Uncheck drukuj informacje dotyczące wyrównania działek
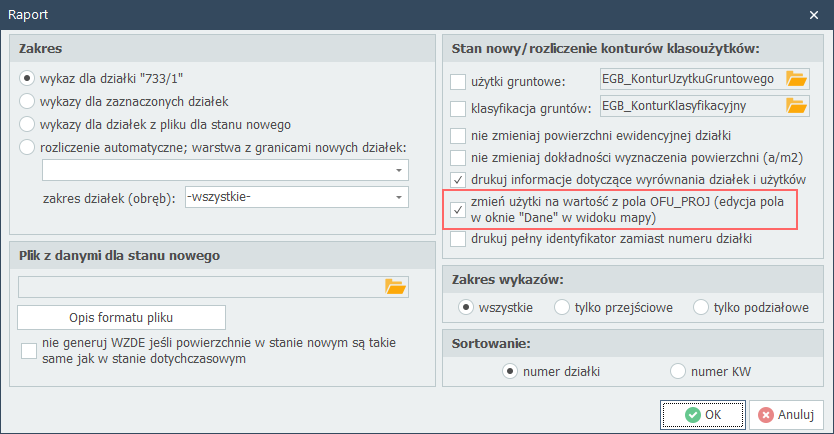The height and width of the screenshot is (434, 834). 458,179
